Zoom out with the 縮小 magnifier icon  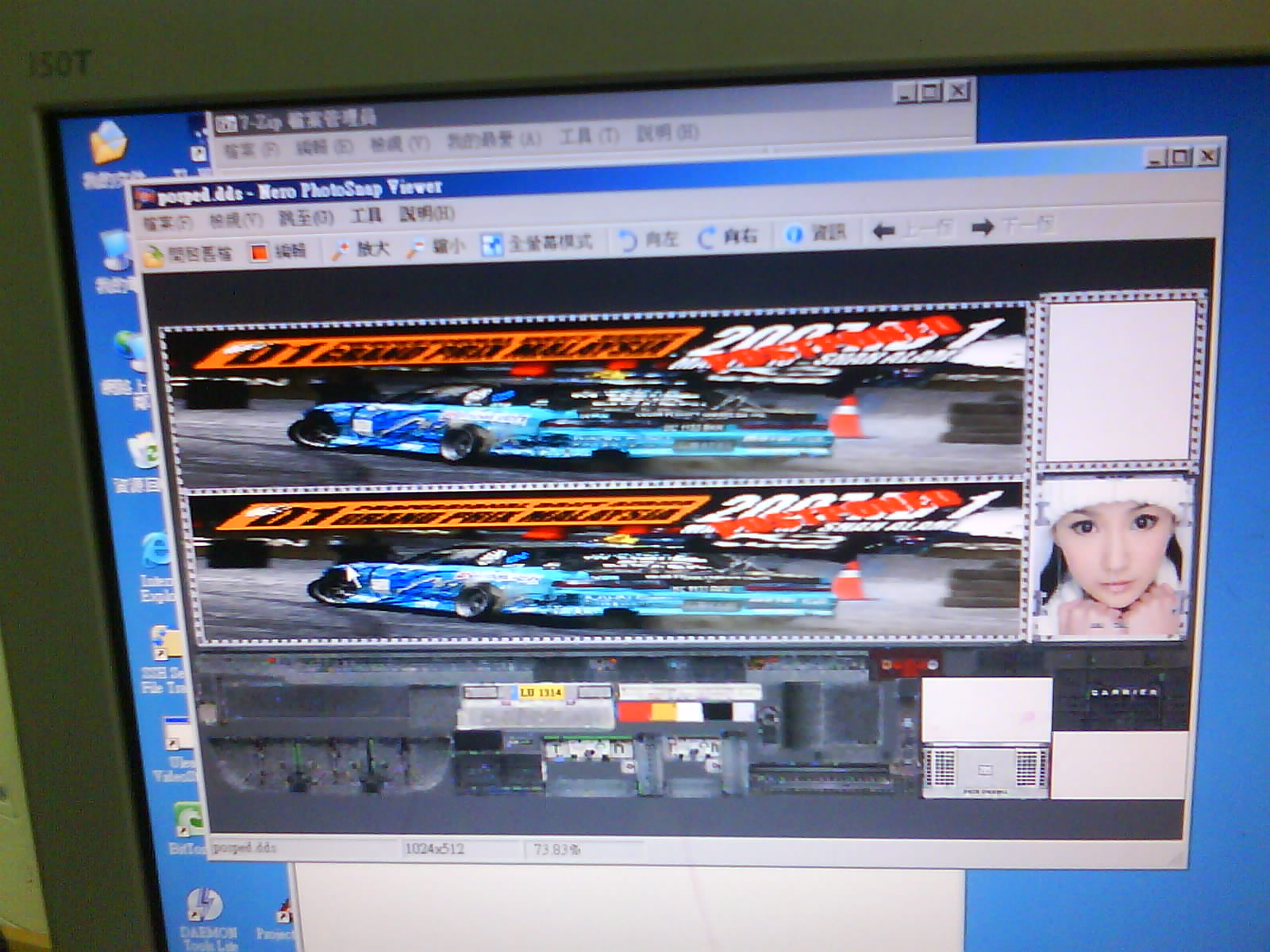[415, 248]
